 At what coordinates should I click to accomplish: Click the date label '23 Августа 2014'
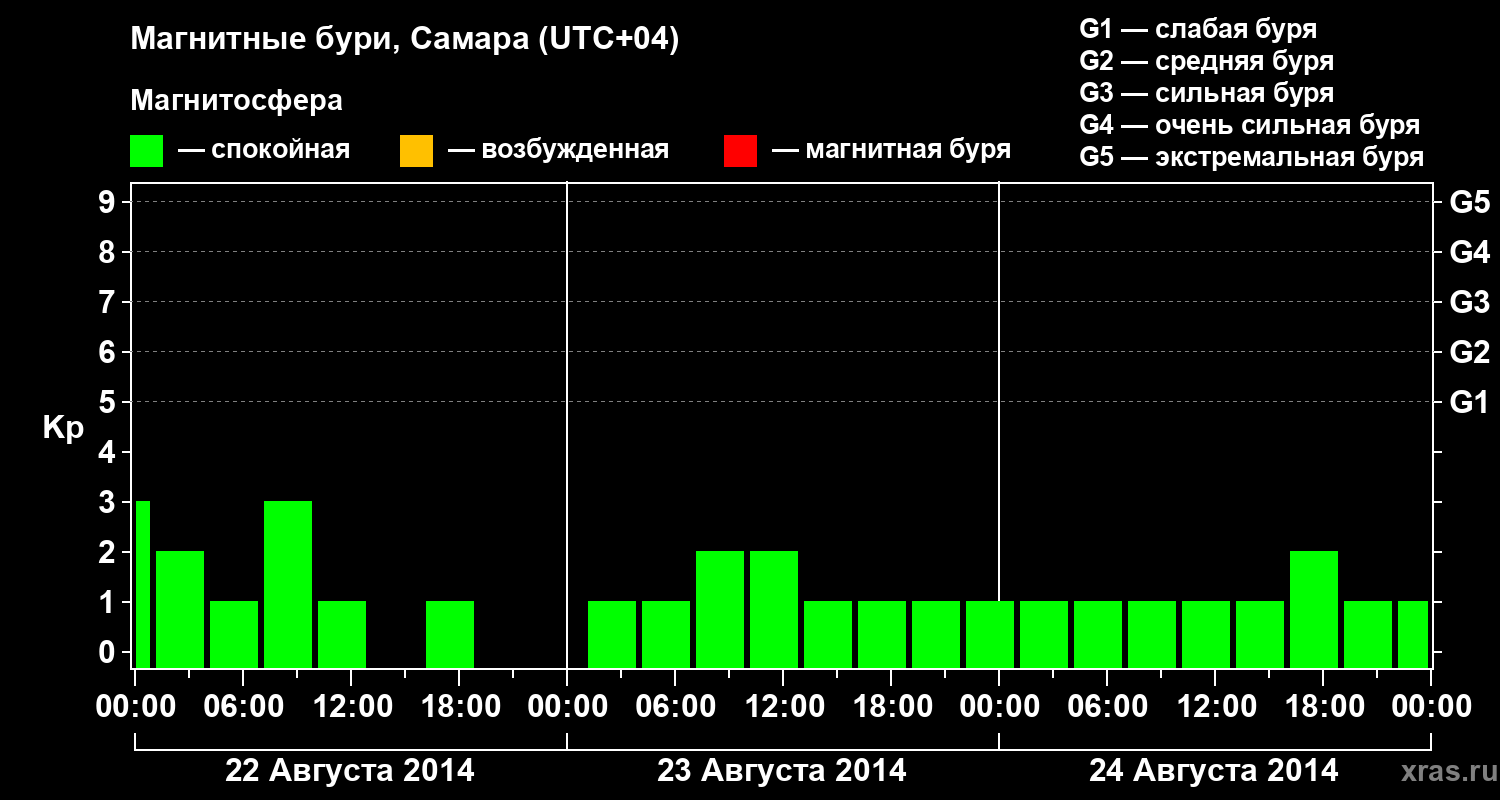782,771
